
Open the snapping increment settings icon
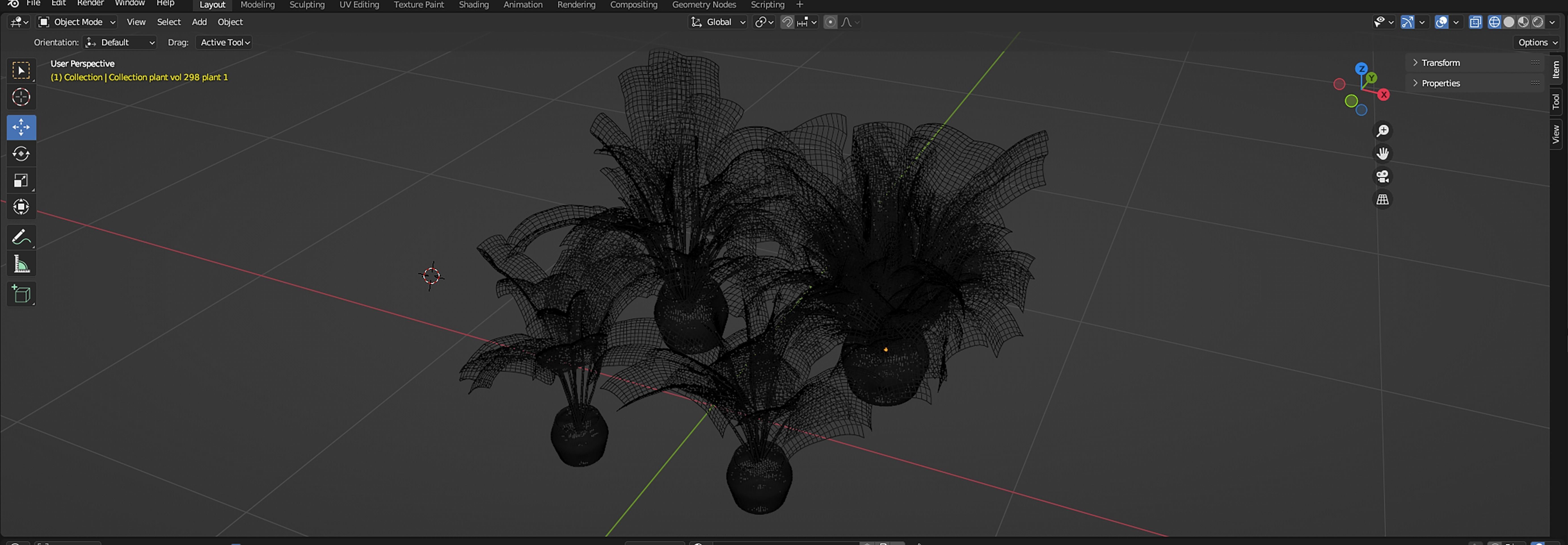point(806,22)
